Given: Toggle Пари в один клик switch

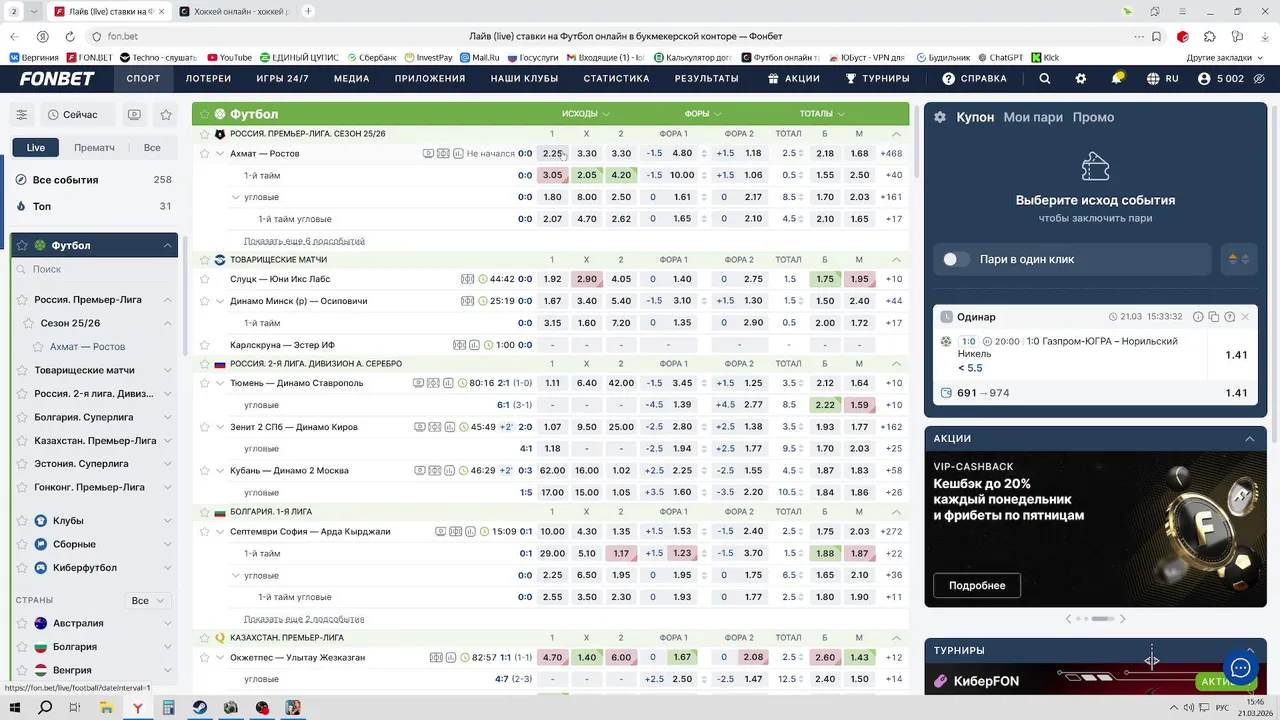Looking at the screenshot, I should tap(956, 259).
